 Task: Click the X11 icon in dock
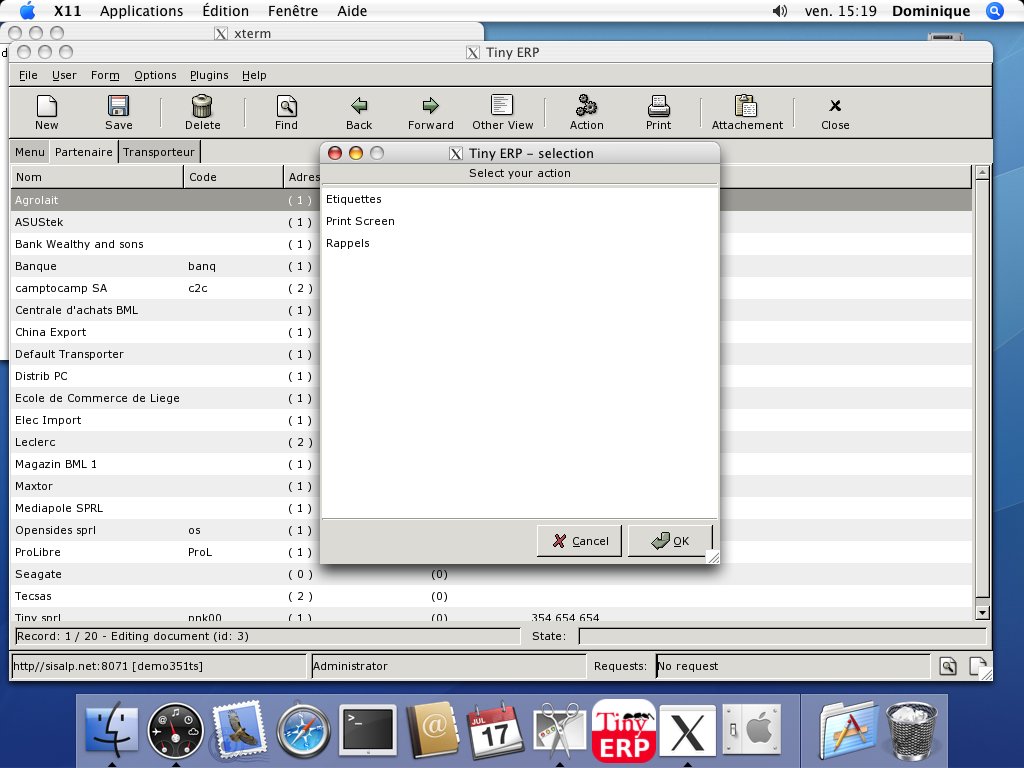tap(688, 732)
